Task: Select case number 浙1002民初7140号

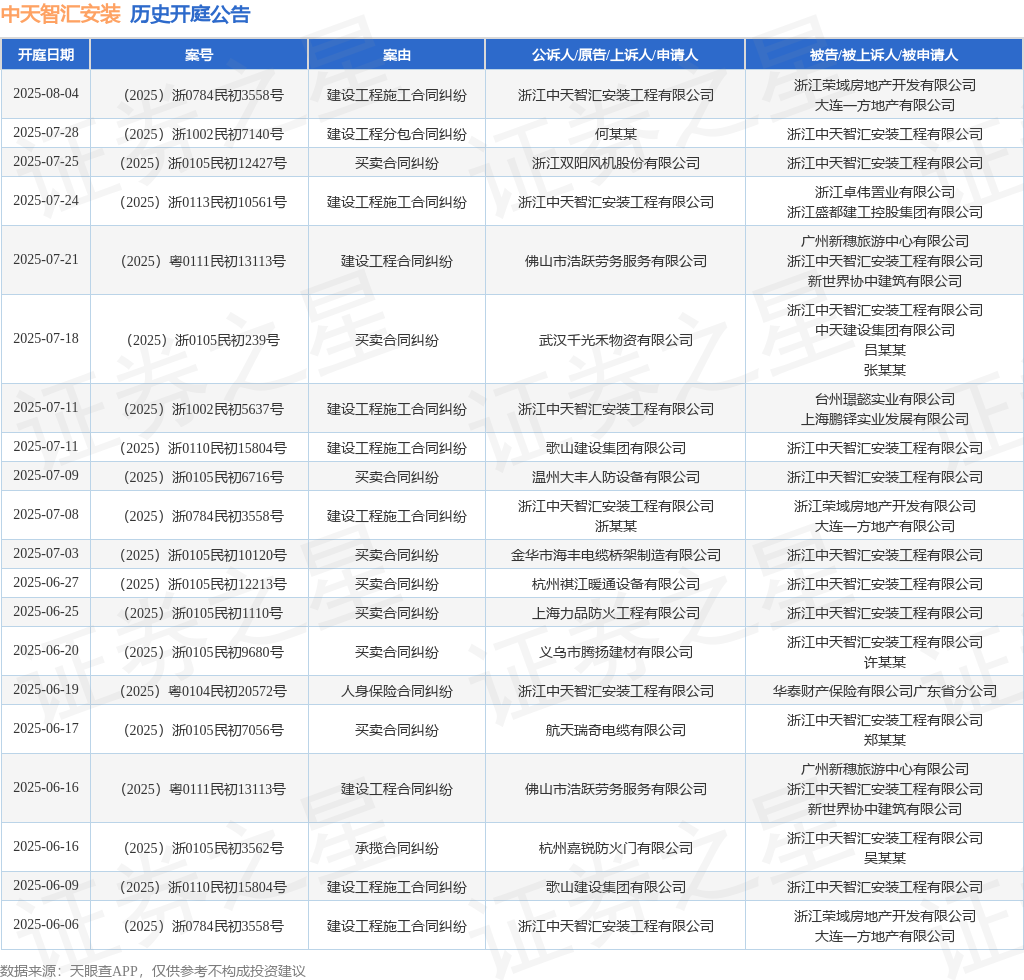Action: [204, 134]
